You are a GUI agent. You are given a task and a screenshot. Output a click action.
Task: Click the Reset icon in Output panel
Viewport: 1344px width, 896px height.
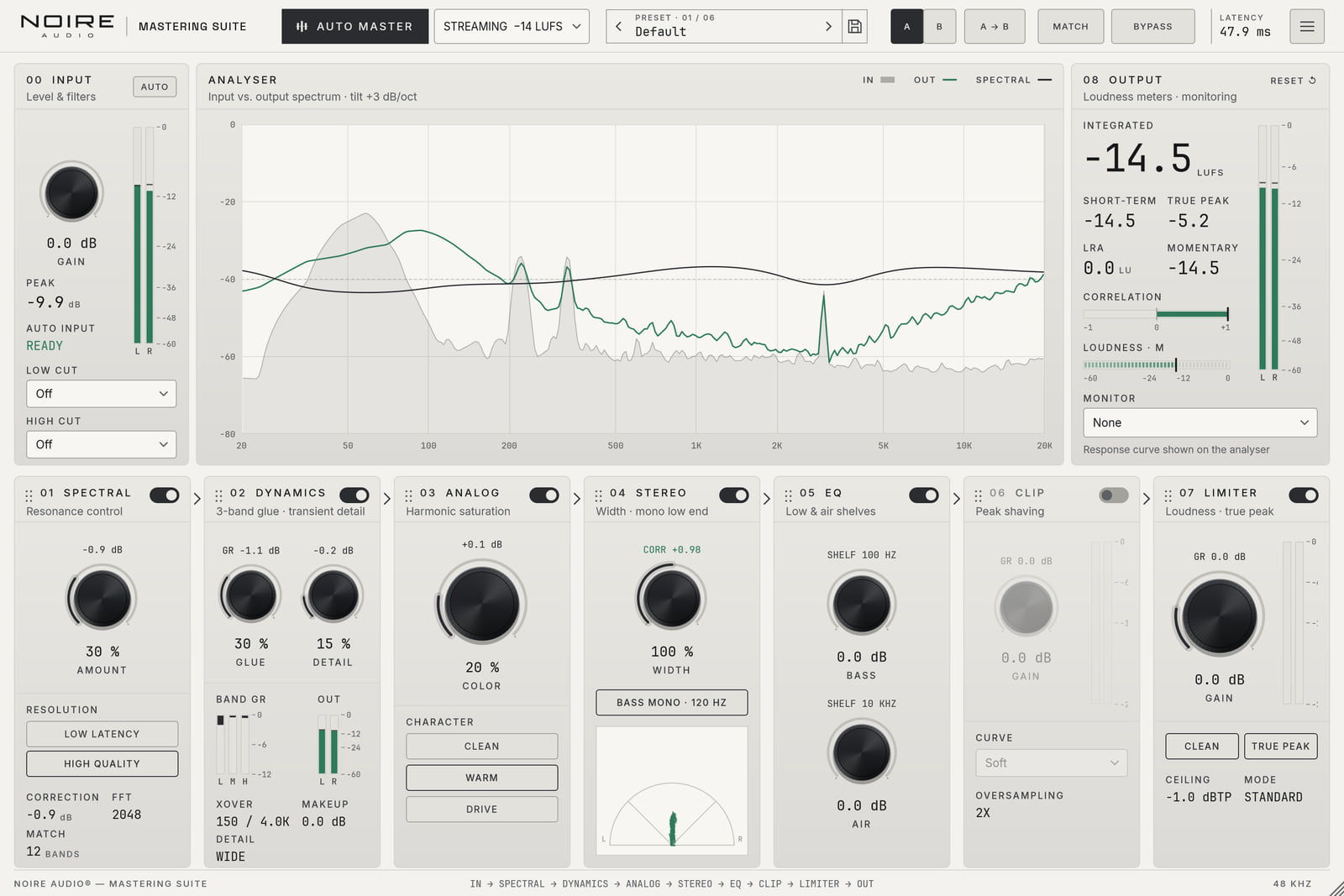coord(1313,81)
